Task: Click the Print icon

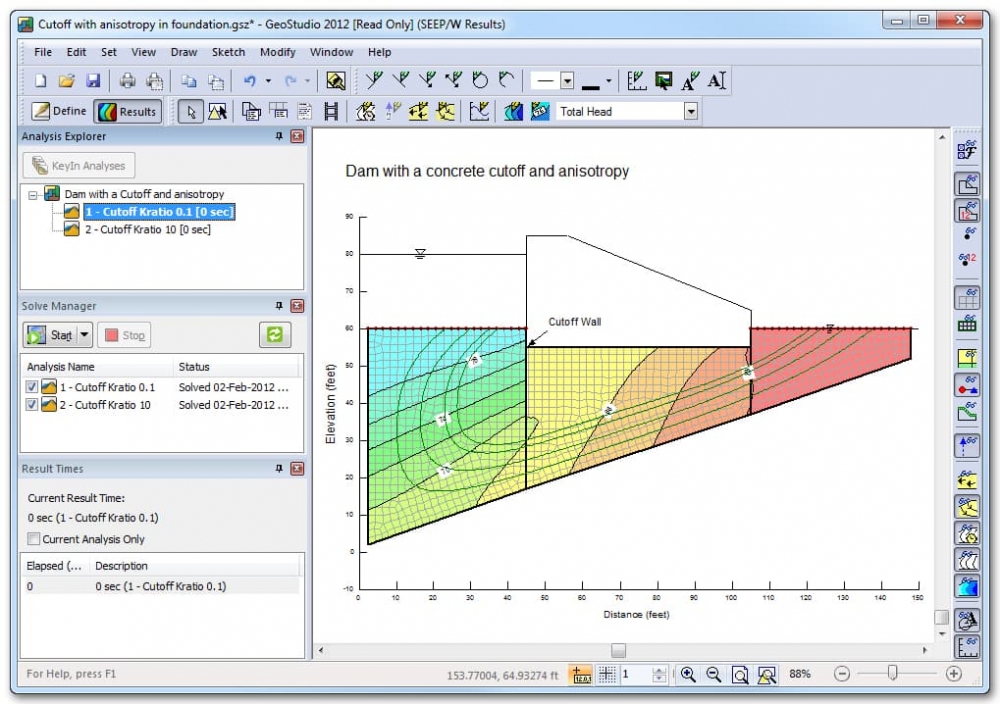Action: [x=128, y=81]
